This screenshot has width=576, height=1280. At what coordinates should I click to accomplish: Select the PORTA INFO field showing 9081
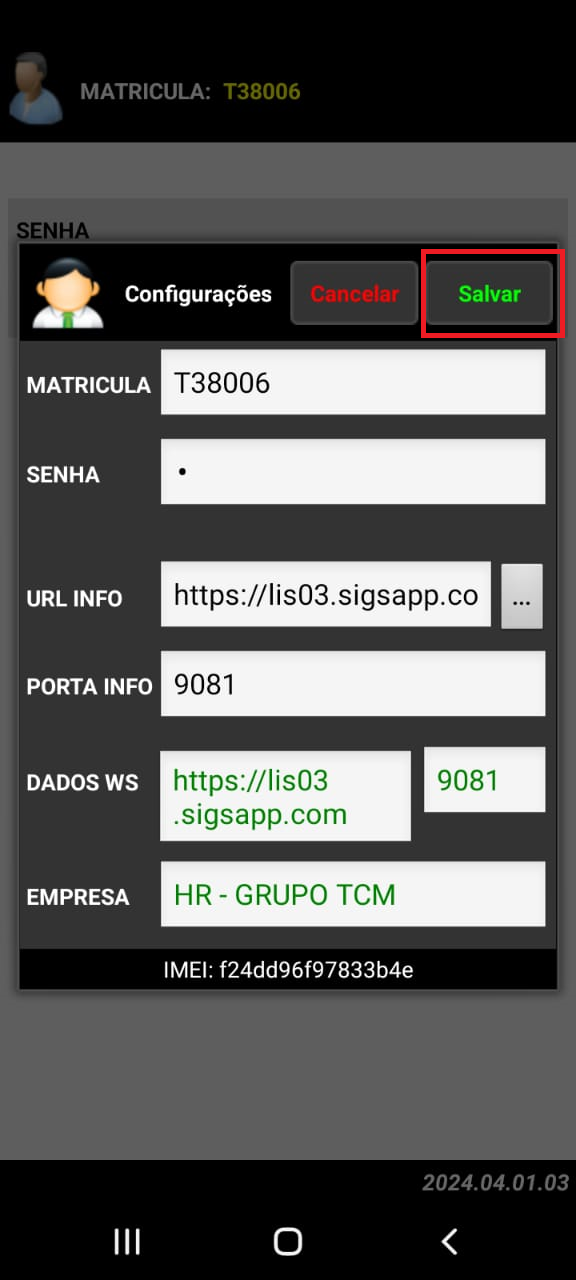click(353, 684)
